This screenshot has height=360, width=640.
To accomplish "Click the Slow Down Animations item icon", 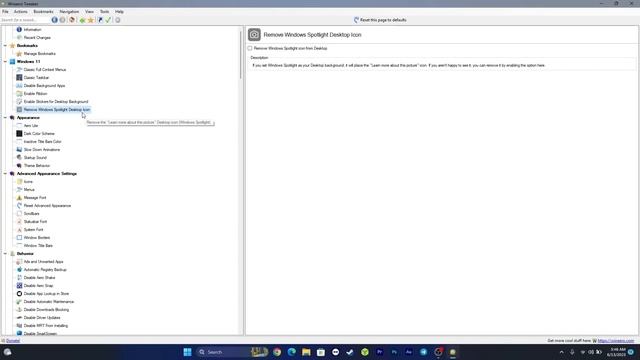I will click(x=19, y=149).
